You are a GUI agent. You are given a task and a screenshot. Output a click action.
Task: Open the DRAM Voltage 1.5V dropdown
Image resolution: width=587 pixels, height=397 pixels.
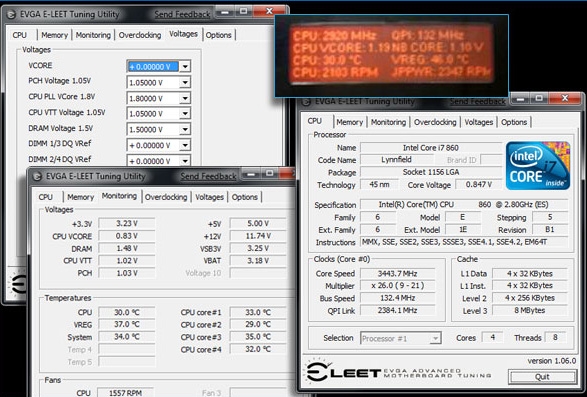[185, 130]
